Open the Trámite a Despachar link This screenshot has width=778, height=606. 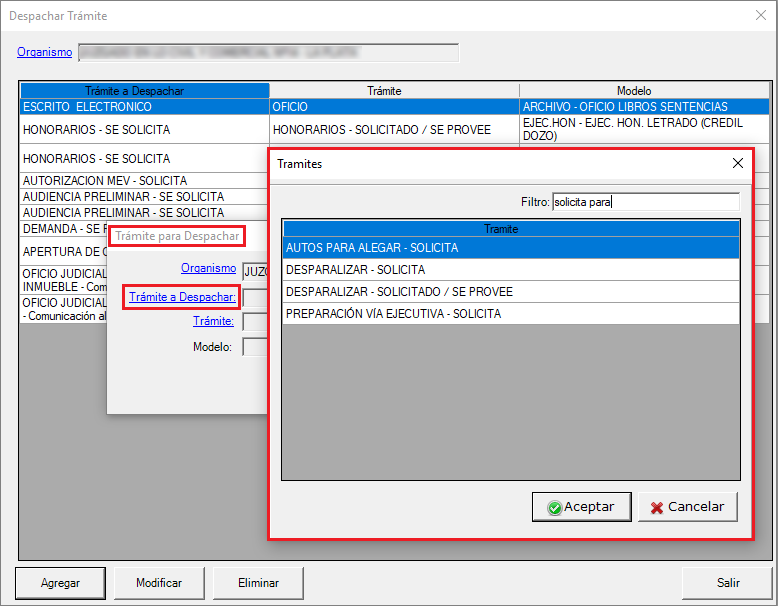pos(182,297)
